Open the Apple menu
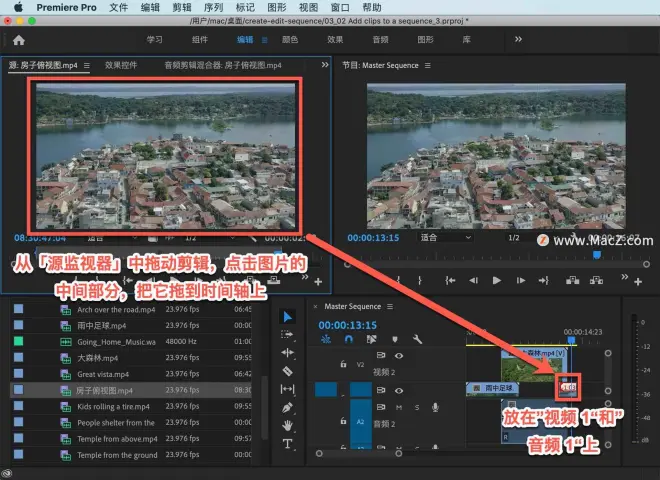660x480 pixels. coord(18,7)
